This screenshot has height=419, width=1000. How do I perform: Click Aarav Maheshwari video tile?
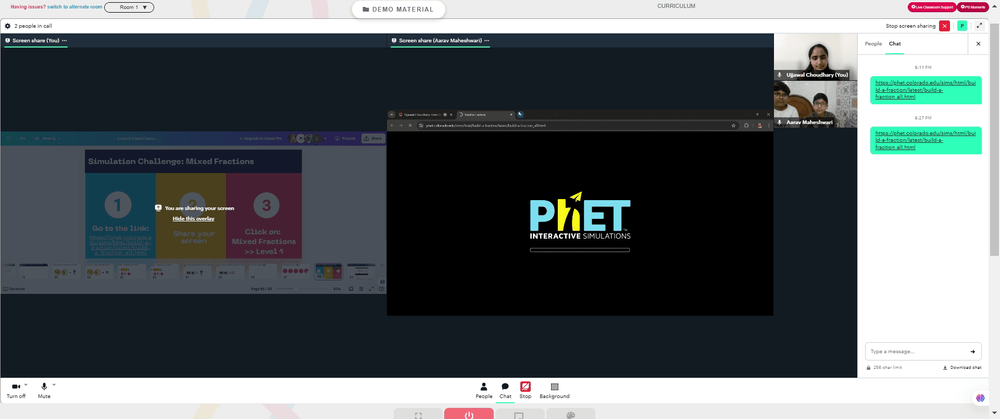coord(815,104)
